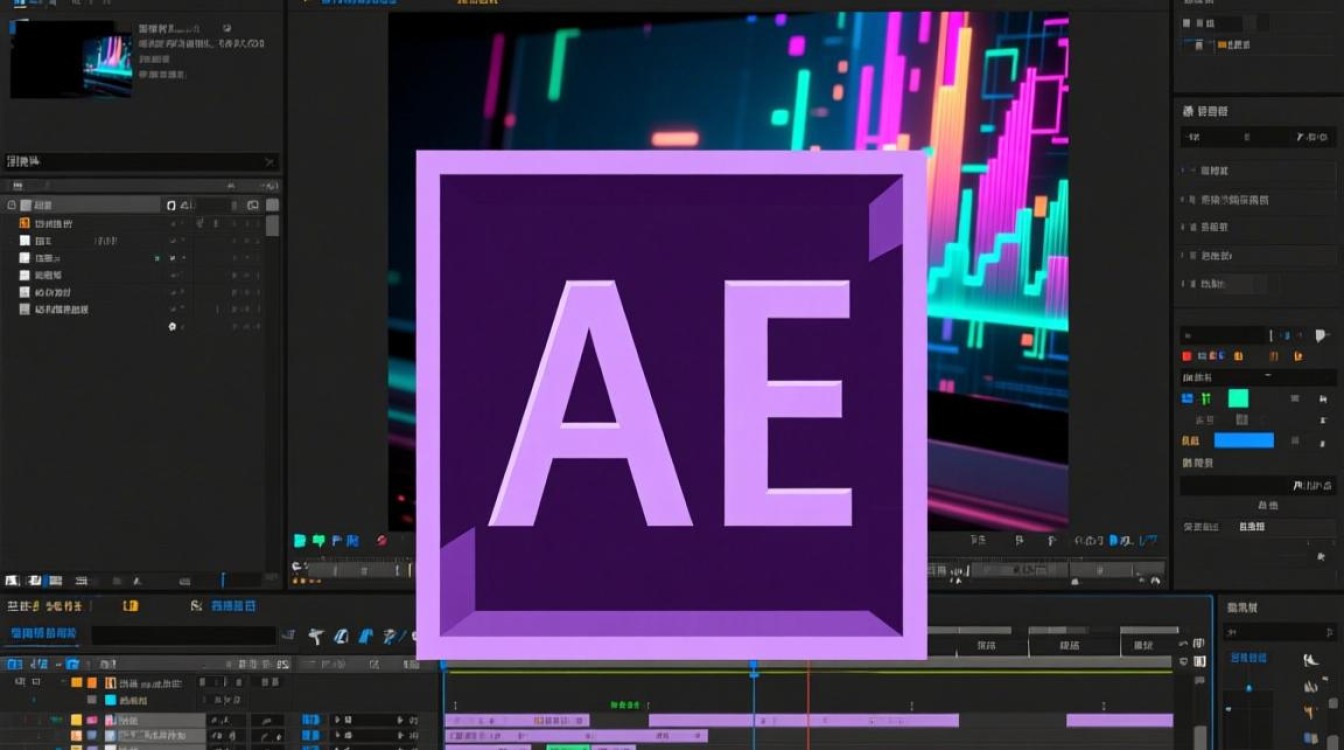Screen dimensions: 1344x750
Task: Click the teal icon at viewer's bottom-left toolbar
Action: pyautogui.click(x=300, y=541)
